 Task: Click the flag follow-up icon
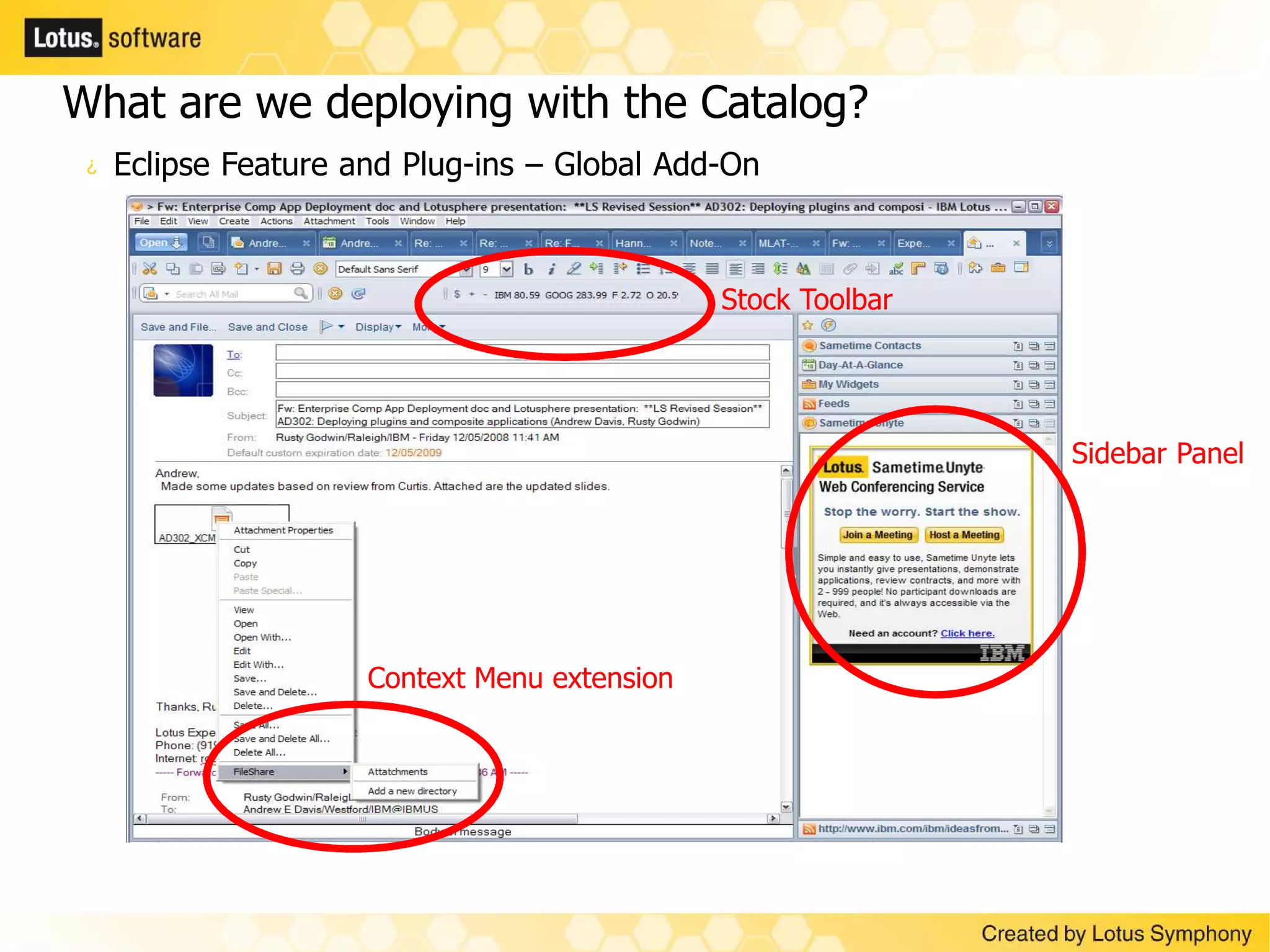pyautogui.click(x=327, y=327)
